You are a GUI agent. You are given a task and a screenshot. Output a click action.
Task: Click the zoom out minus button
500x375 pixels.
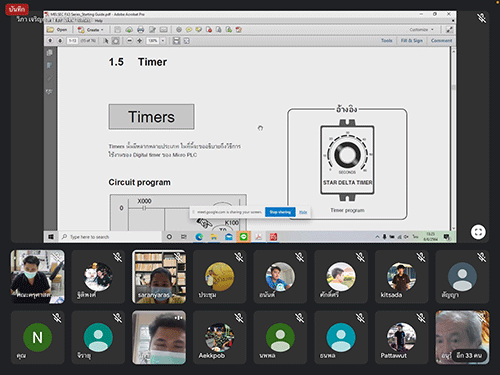coord(130,41)
